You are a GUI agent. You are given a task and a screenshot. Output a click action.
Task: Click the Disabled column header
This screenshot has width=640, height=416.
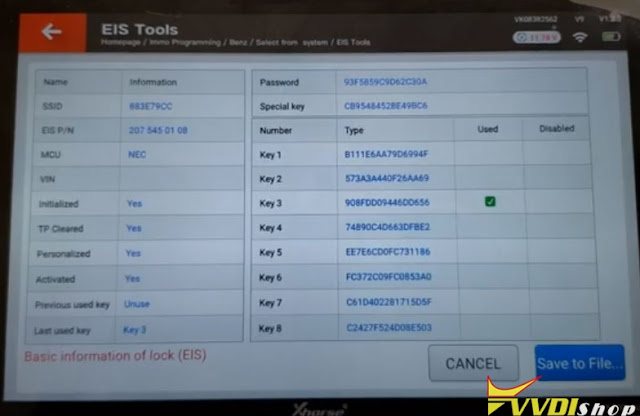[557, 129]
